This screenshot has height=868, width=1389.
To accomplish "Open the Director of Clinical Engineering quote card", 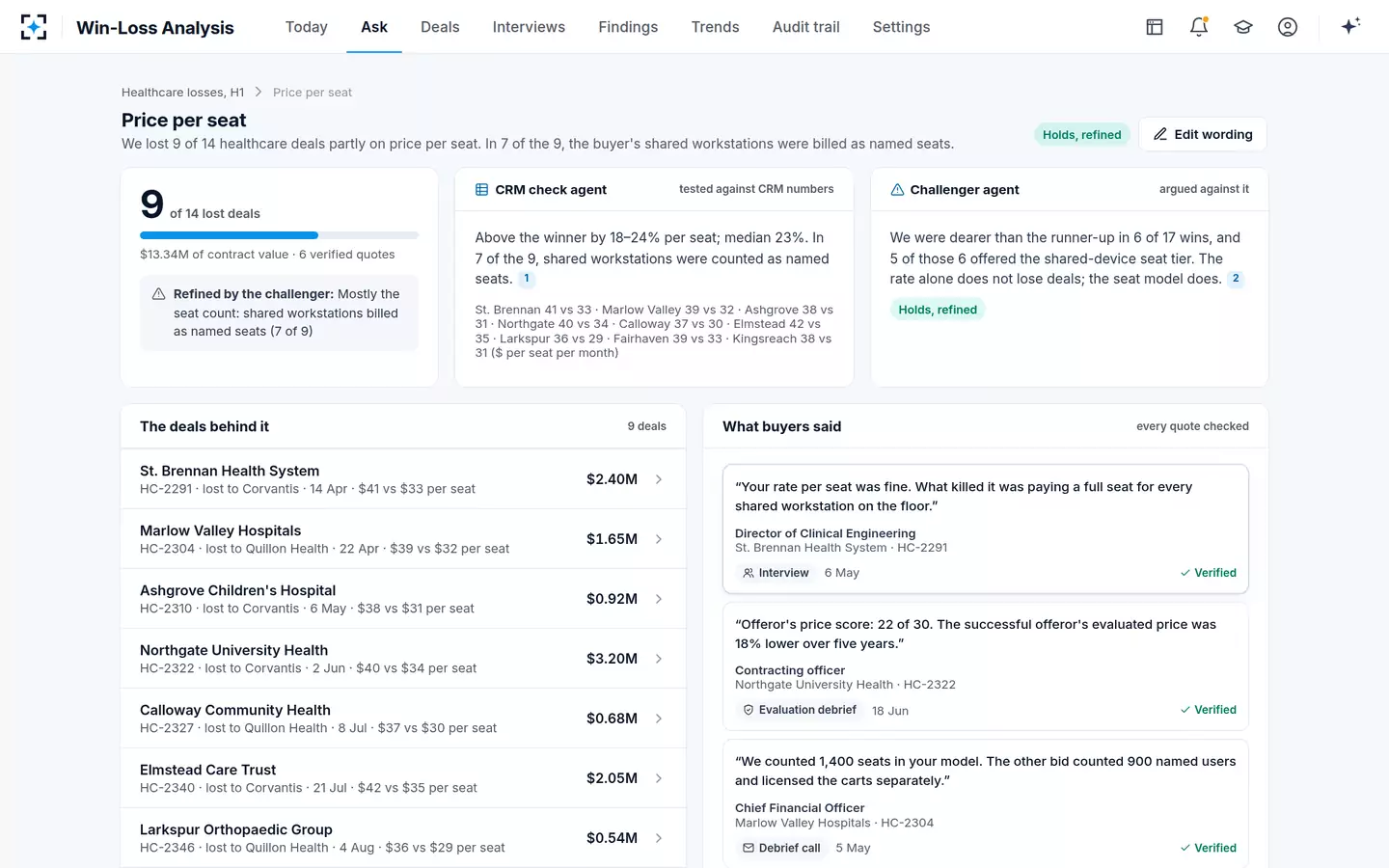I will pos(986,529).
